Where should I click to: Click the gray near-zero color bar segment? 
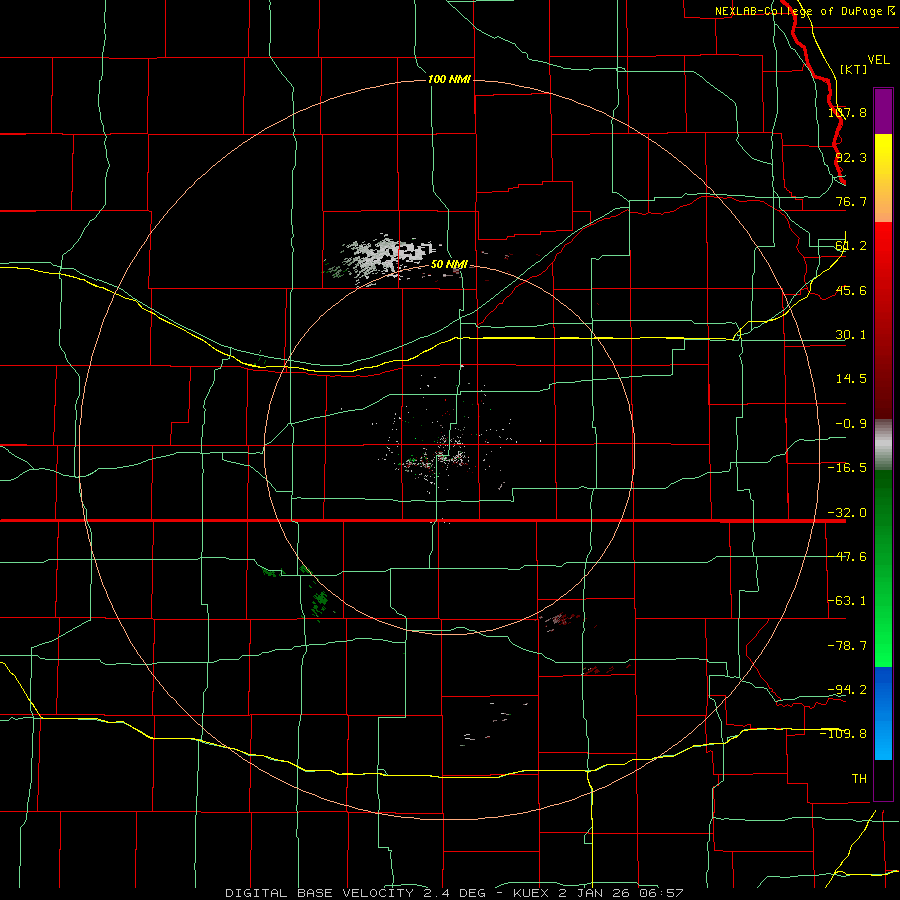[x=883, y=445]
